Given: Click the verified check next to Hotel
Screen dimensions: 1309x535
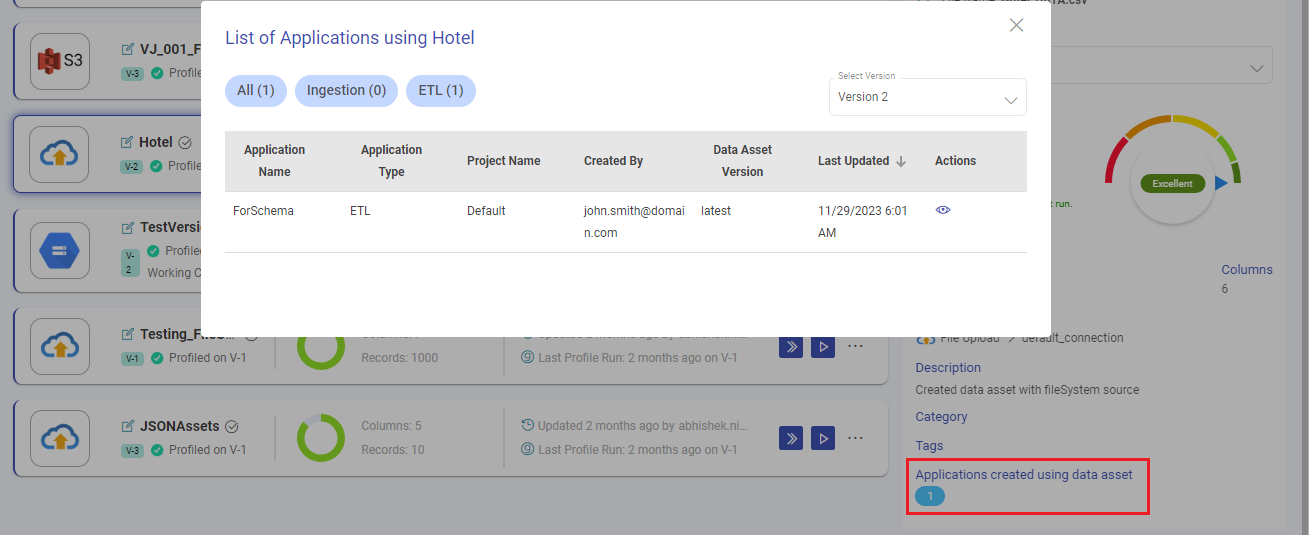Looking at the screenshot, I should click(184, 143).
